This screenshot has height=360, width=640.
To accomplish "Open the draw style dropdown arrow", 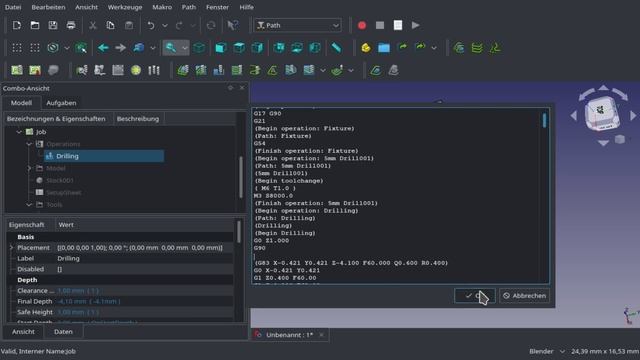I will (67, 48).
